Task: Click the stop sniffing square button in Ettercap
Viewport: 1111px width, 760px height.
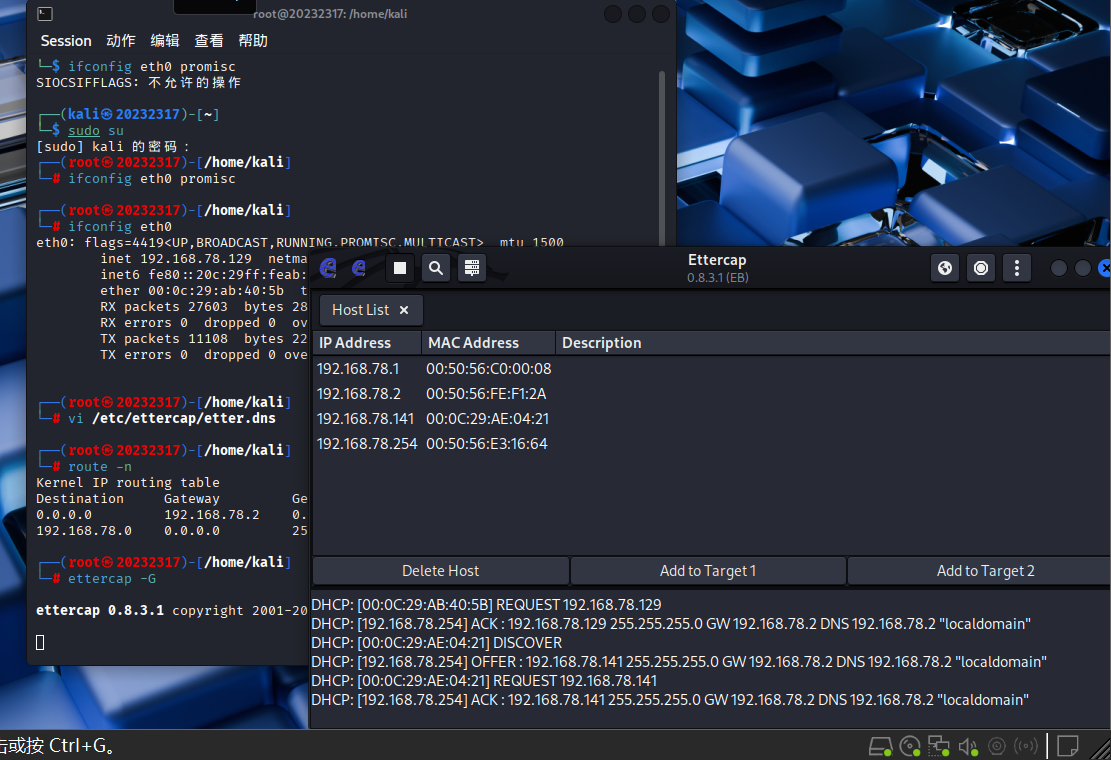Action: point(400,268)
